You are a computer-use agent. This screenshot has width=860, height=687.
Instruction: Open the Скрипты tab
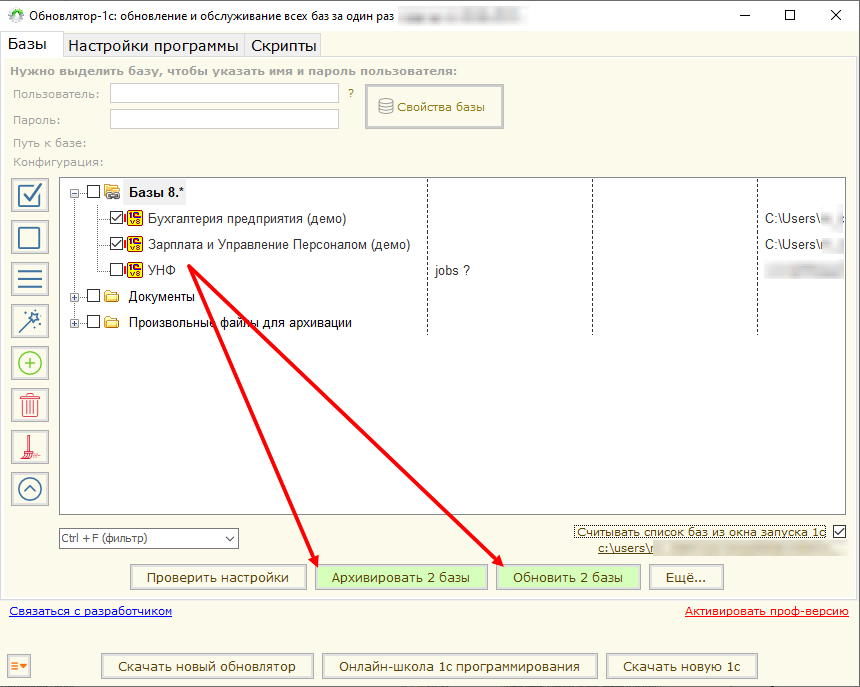coord(284,46)
